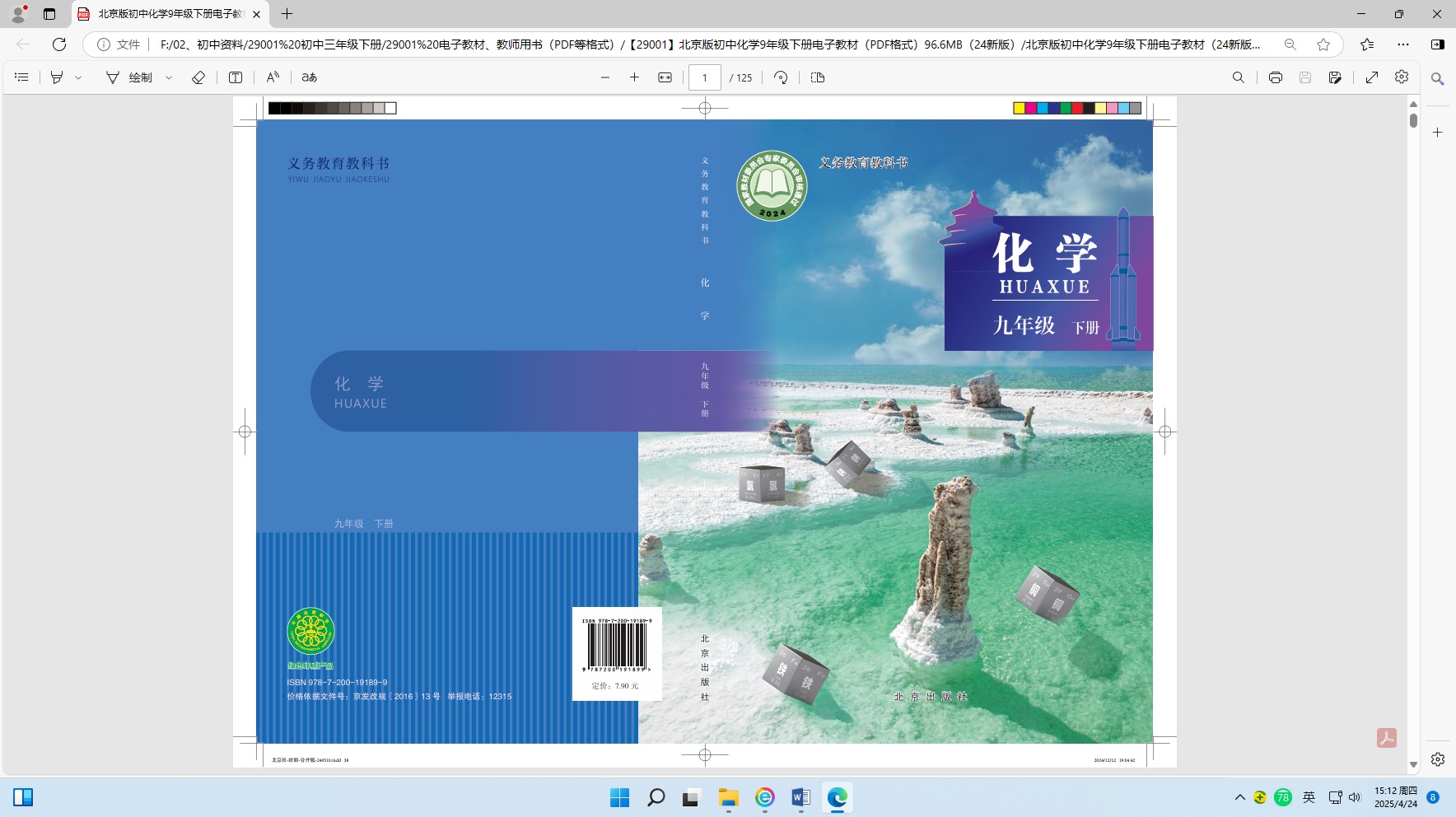The height and width of the screenshot is (817, 1456).
Task: Open the table of contents panel
Action: 22,77
